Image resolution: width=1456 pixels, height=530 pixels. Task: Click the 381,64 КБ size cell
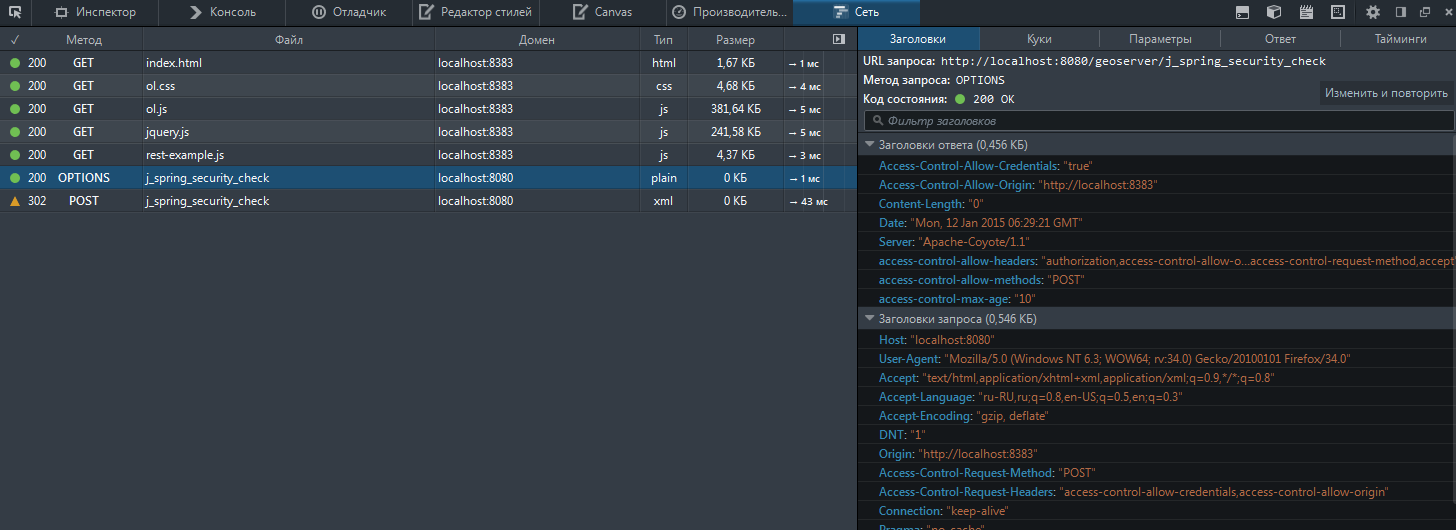click(736, 109)
